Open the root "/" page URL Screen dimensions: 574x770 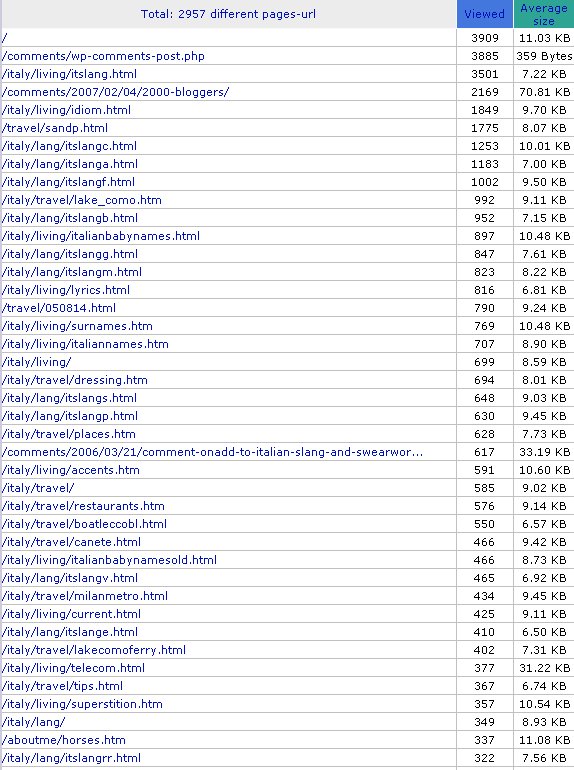(x=4, y=38)
